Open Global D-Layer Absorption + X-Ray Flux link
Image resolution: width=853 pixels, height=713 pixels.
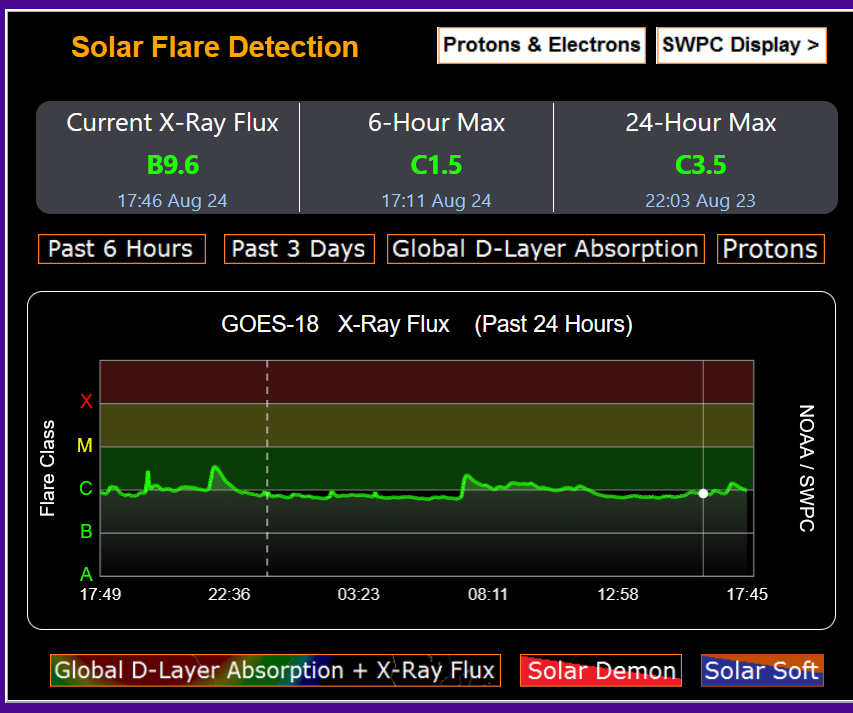click(x=275, y=671)
